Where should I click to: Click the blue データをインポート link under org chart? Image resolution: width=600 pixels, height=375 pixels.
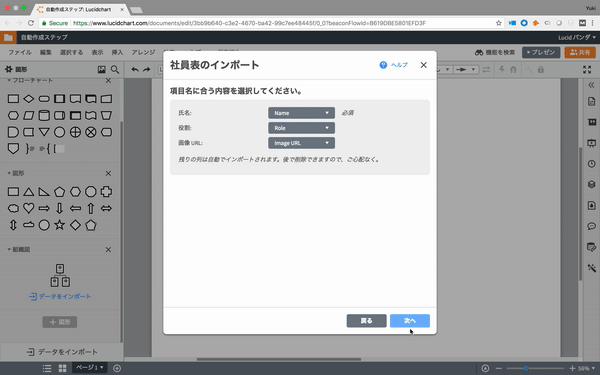point(60,296)
